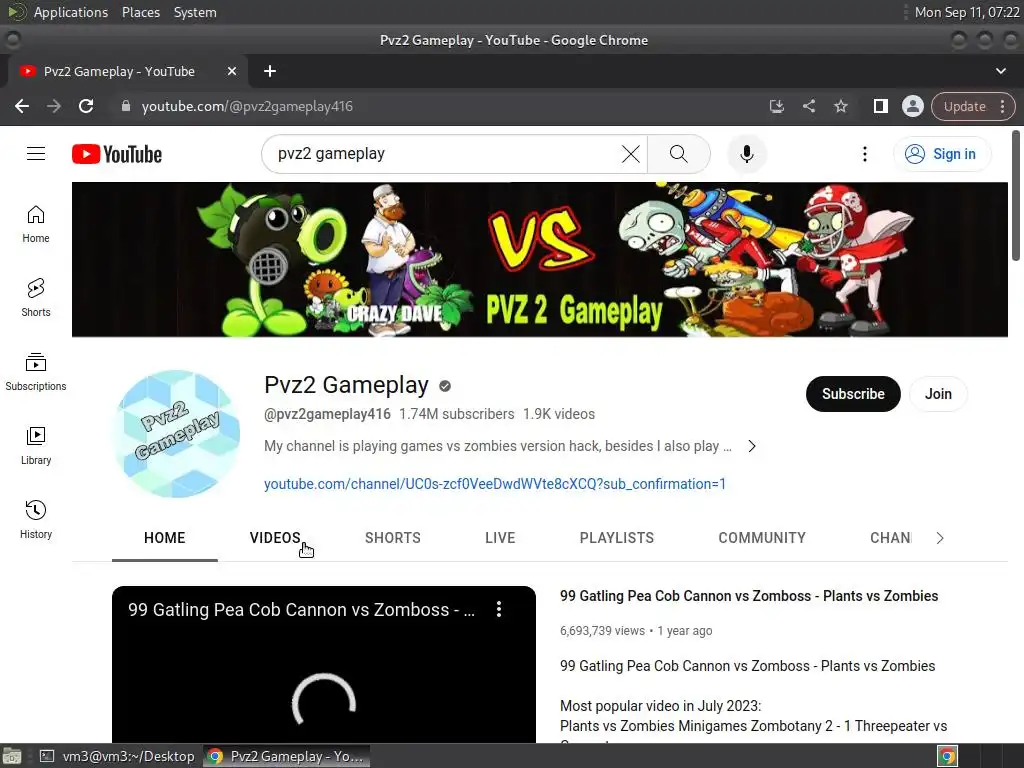This screenshot has height=768, width=1024.
Task: Start voice search with the microphone icon
Action: click(746, 154)
